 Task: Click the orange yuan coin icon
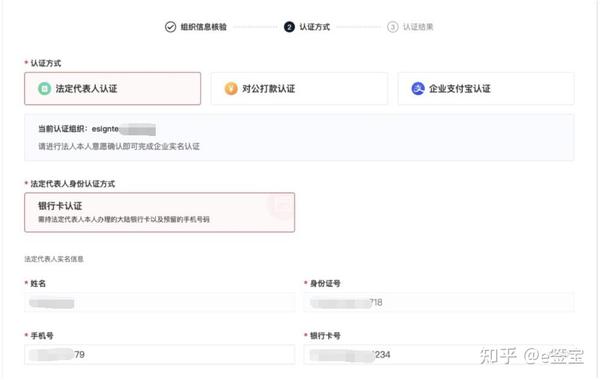coord(231,89)
